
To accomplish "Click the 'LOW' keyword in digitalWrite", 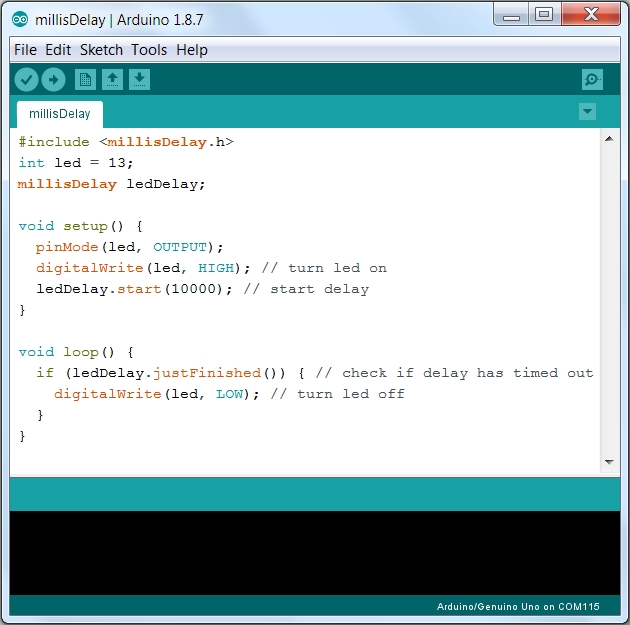I will (229, 394).
